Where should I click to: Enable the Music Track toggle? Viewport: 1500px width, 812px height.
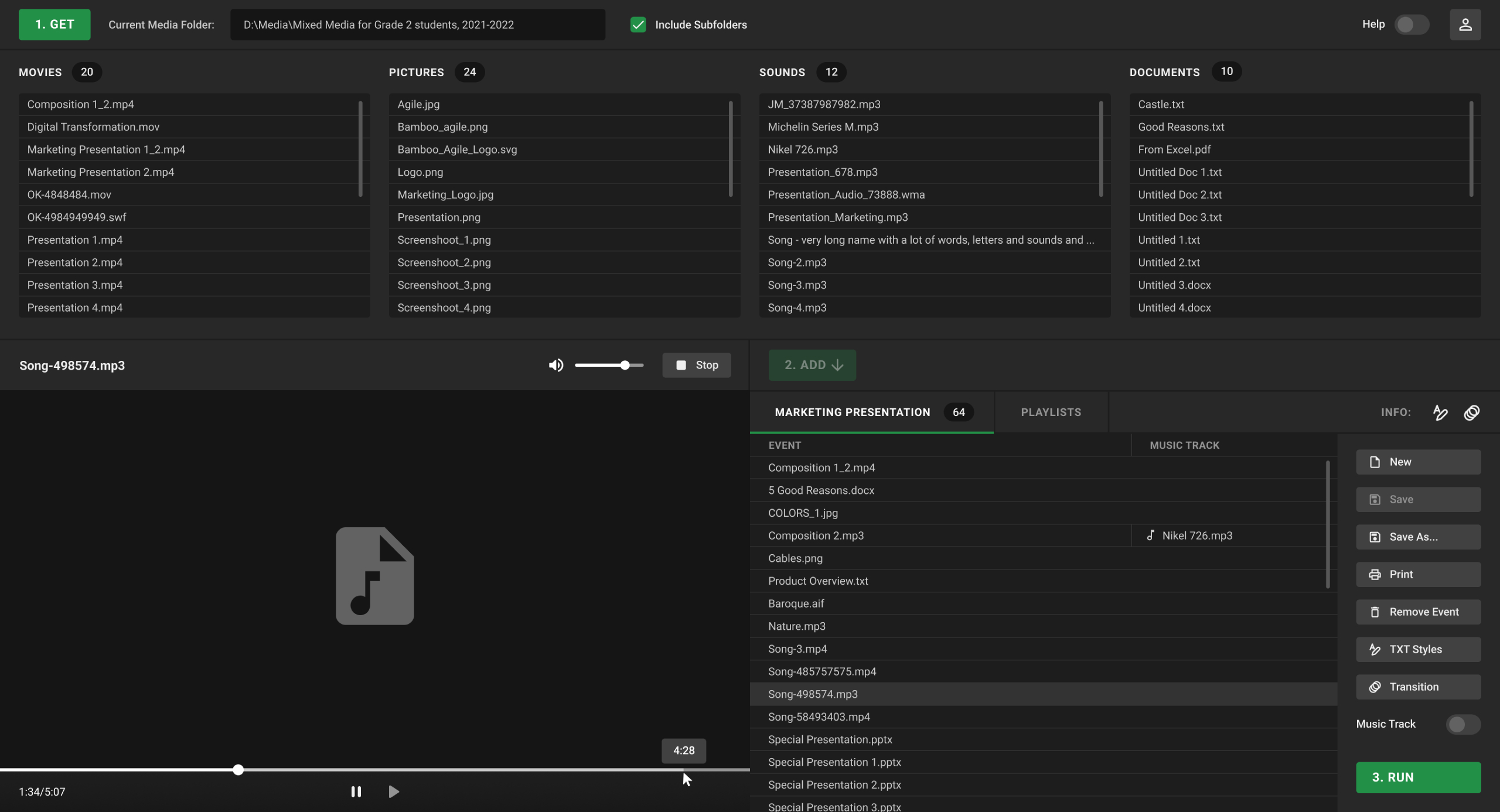pyautogui.click(x=1462, y=724)
